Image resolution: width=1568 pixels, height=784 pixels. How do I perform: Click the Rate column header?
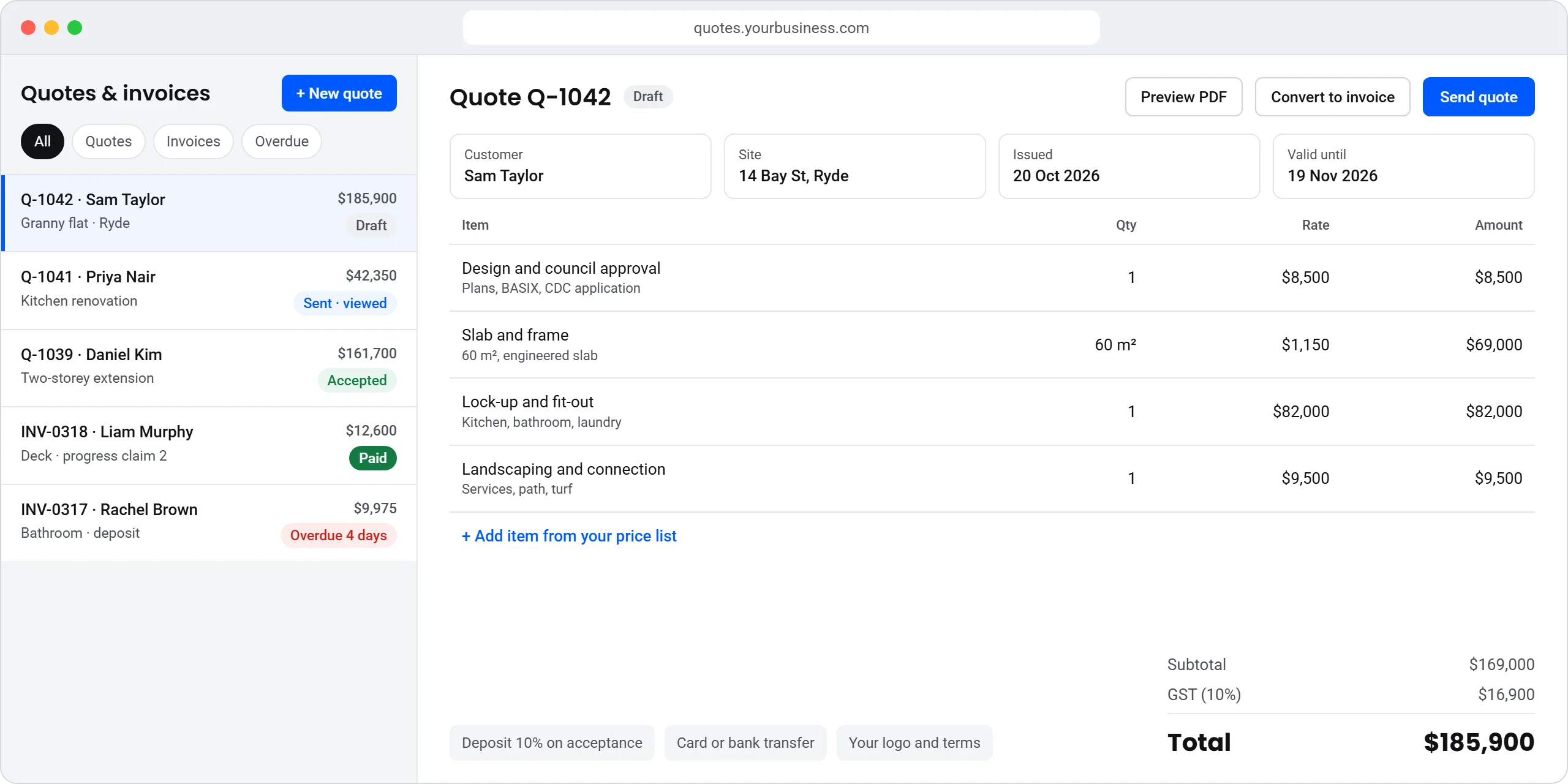[1316, 225]
